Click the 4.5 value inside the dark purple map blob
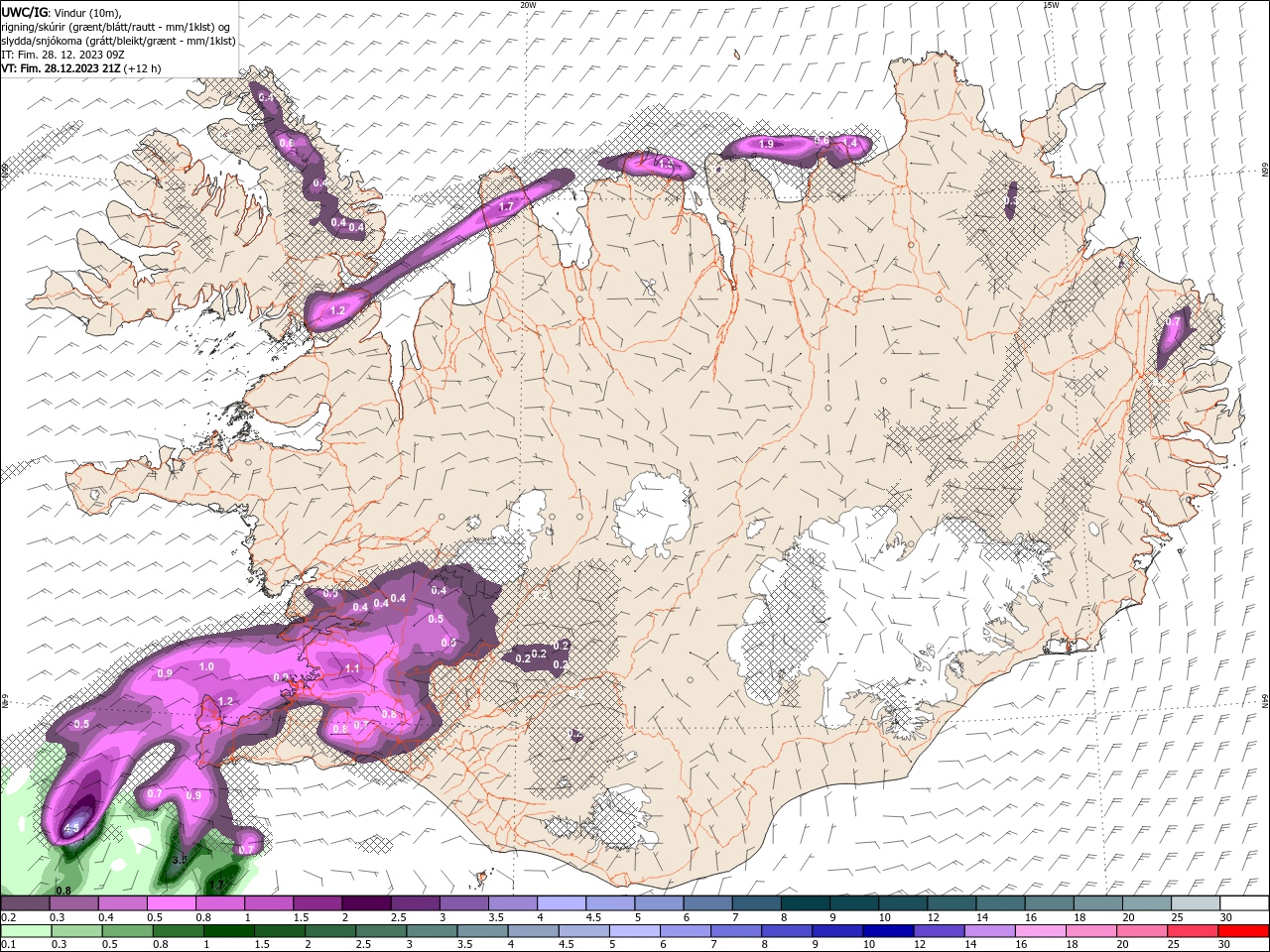Viewport: 1270px width, 952px height. click(71, 827)
